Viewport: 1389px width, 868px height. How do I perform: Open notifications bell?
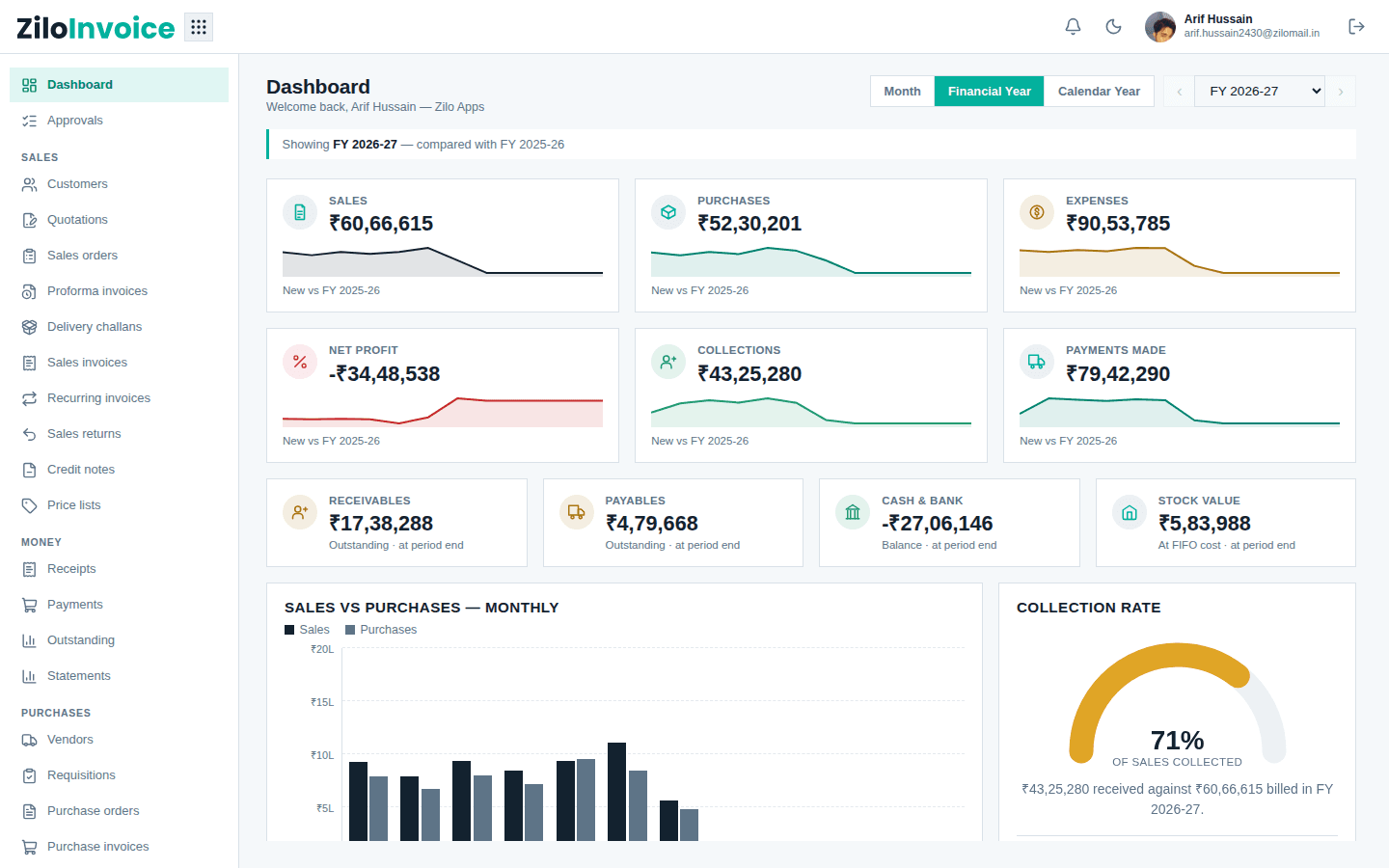[1073, 27]
